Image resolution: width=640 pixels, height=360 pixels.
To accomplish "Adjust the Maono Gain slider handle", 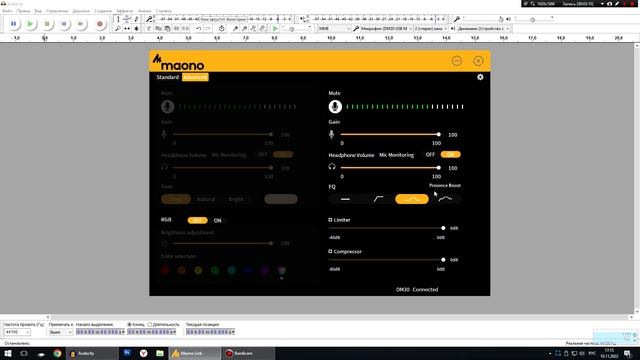I will [x=439, y=134].
